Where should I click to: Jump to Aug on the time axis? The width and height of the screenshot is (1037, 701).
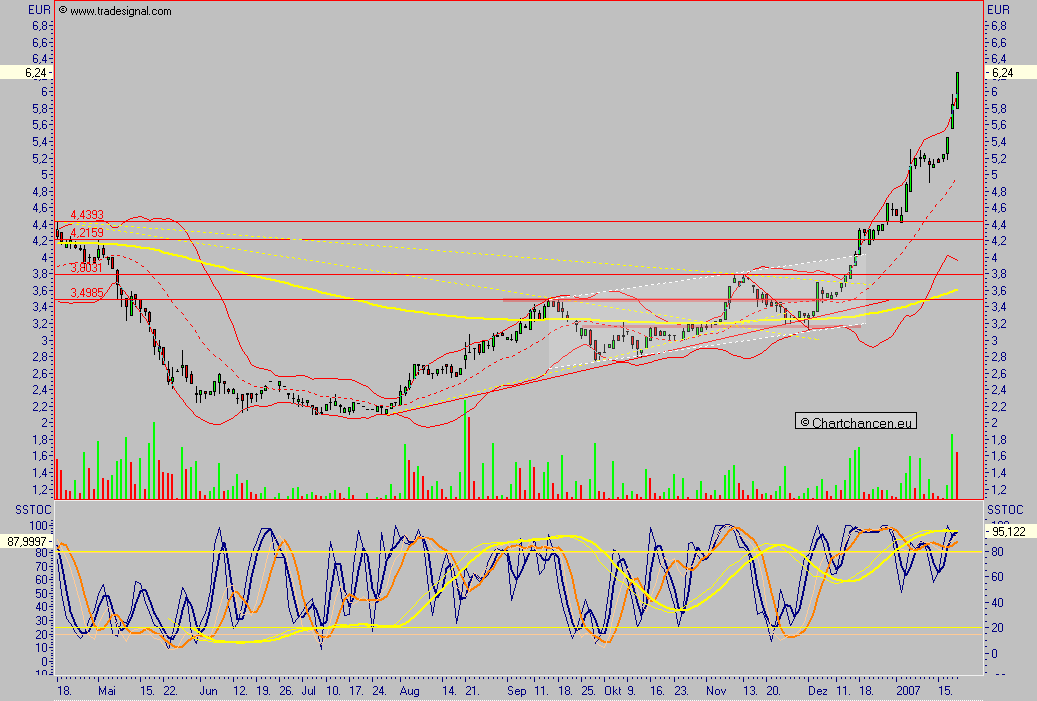tap(409, 691)
